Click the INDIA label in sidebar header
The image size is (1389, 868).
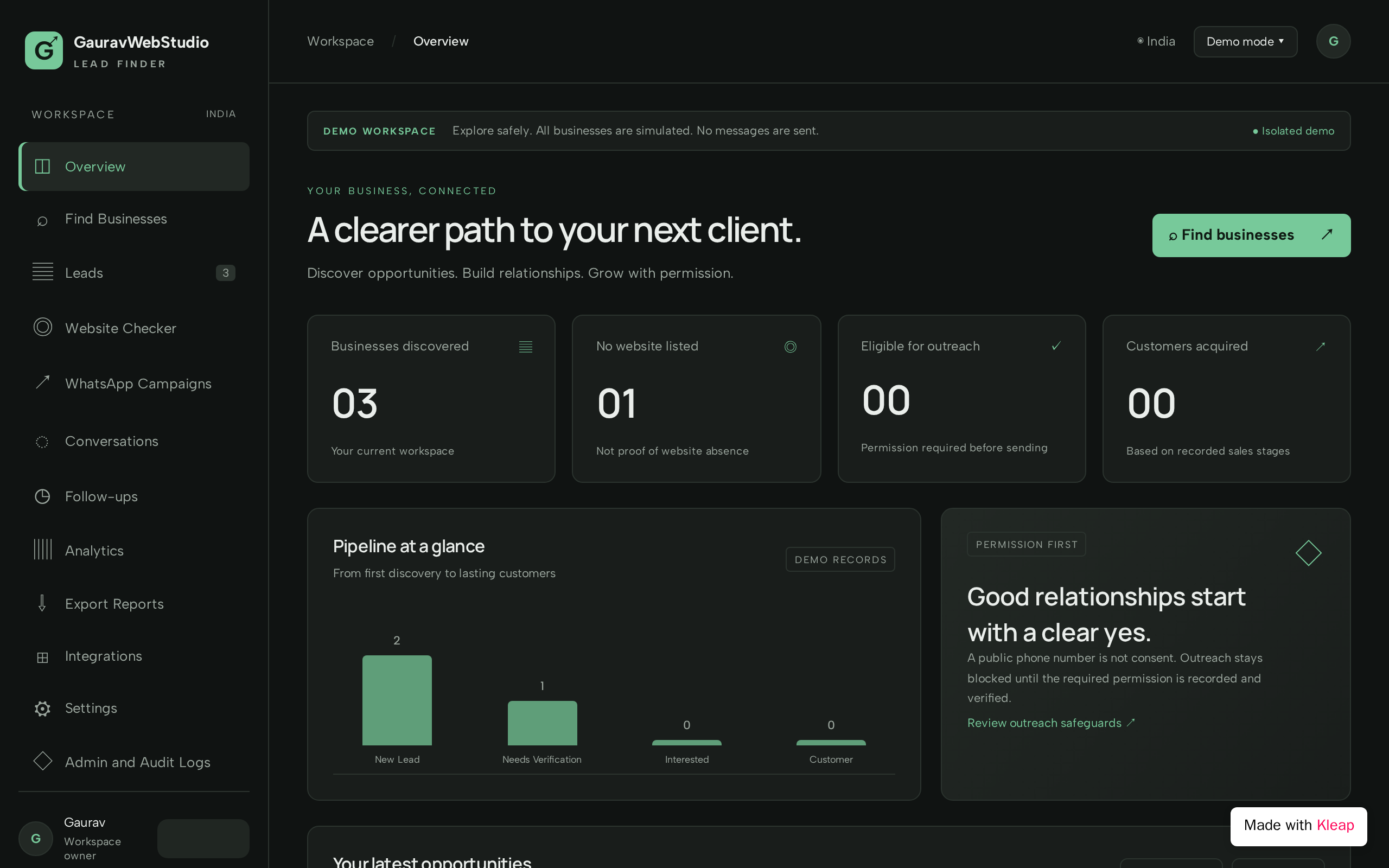coord(221,114)
